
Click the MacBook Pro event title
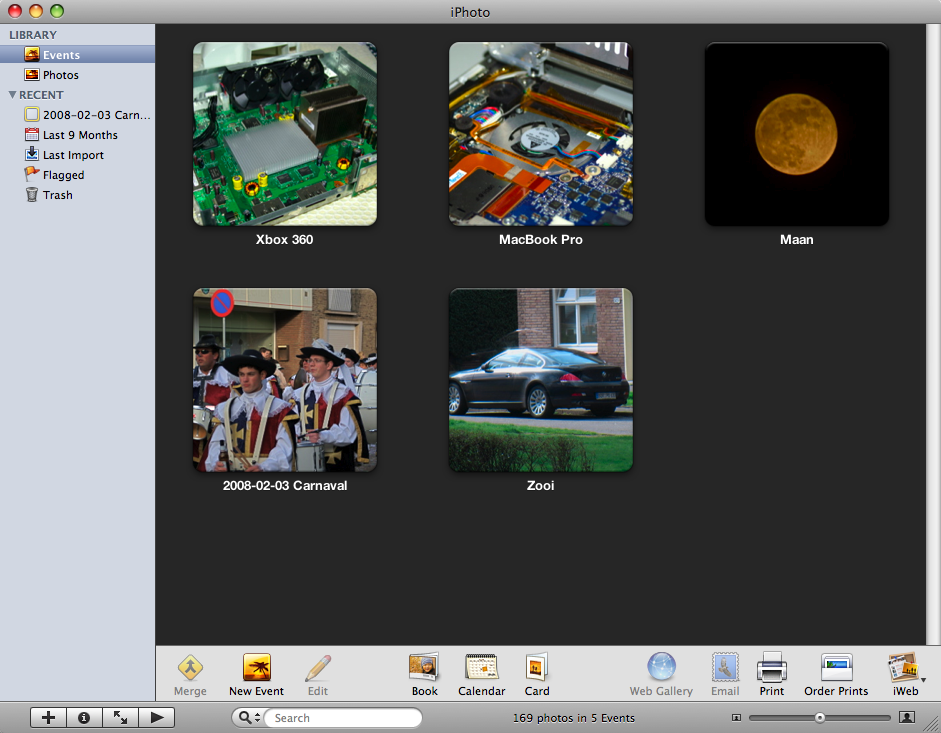click(x=541, y=240)
